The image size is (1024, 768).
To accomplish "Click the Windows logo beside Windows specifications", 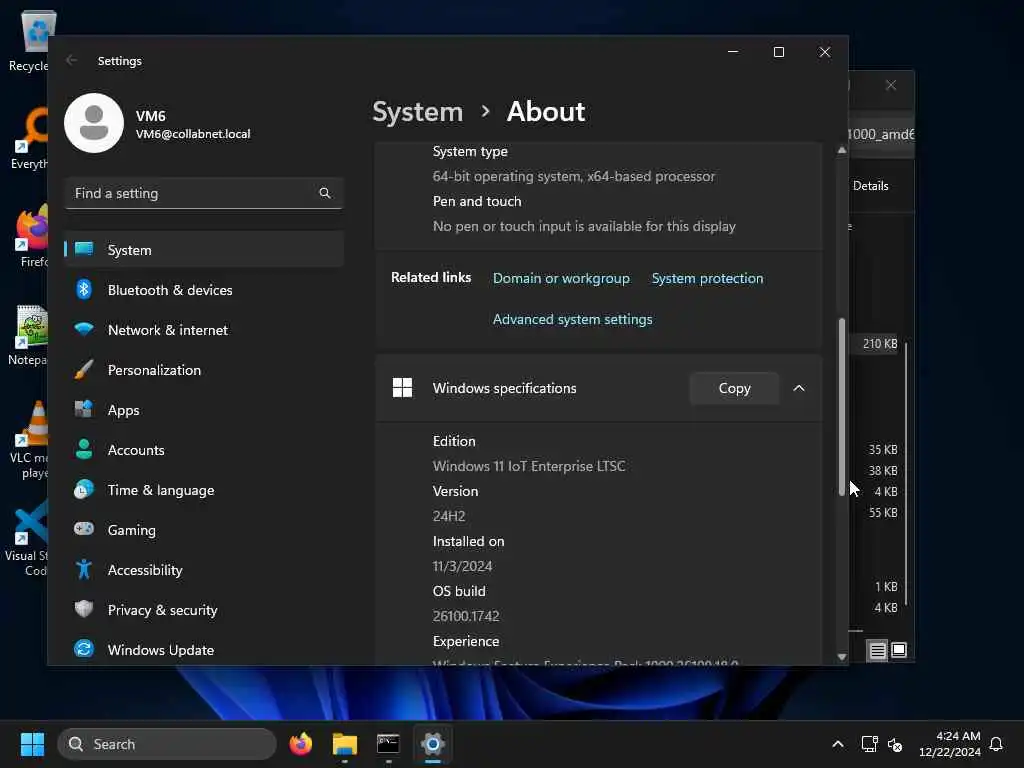I will click(402, 387).
